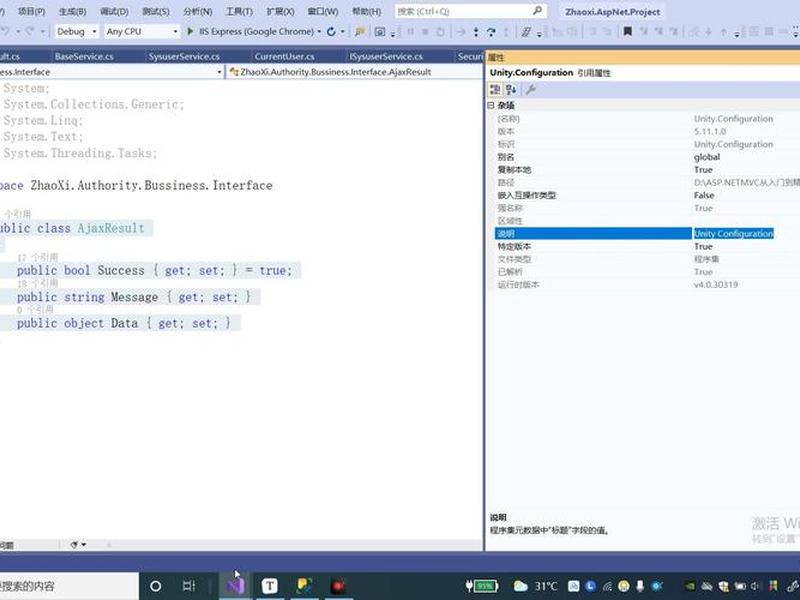Click the 运行时版本 value v4.0.30319

[716, 285]
